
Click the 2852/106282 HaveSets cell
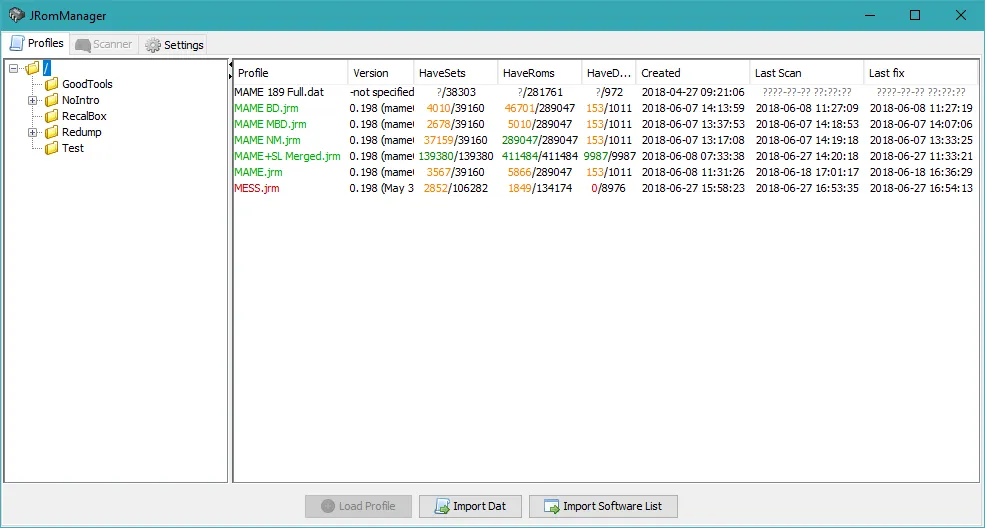[456, 188]
